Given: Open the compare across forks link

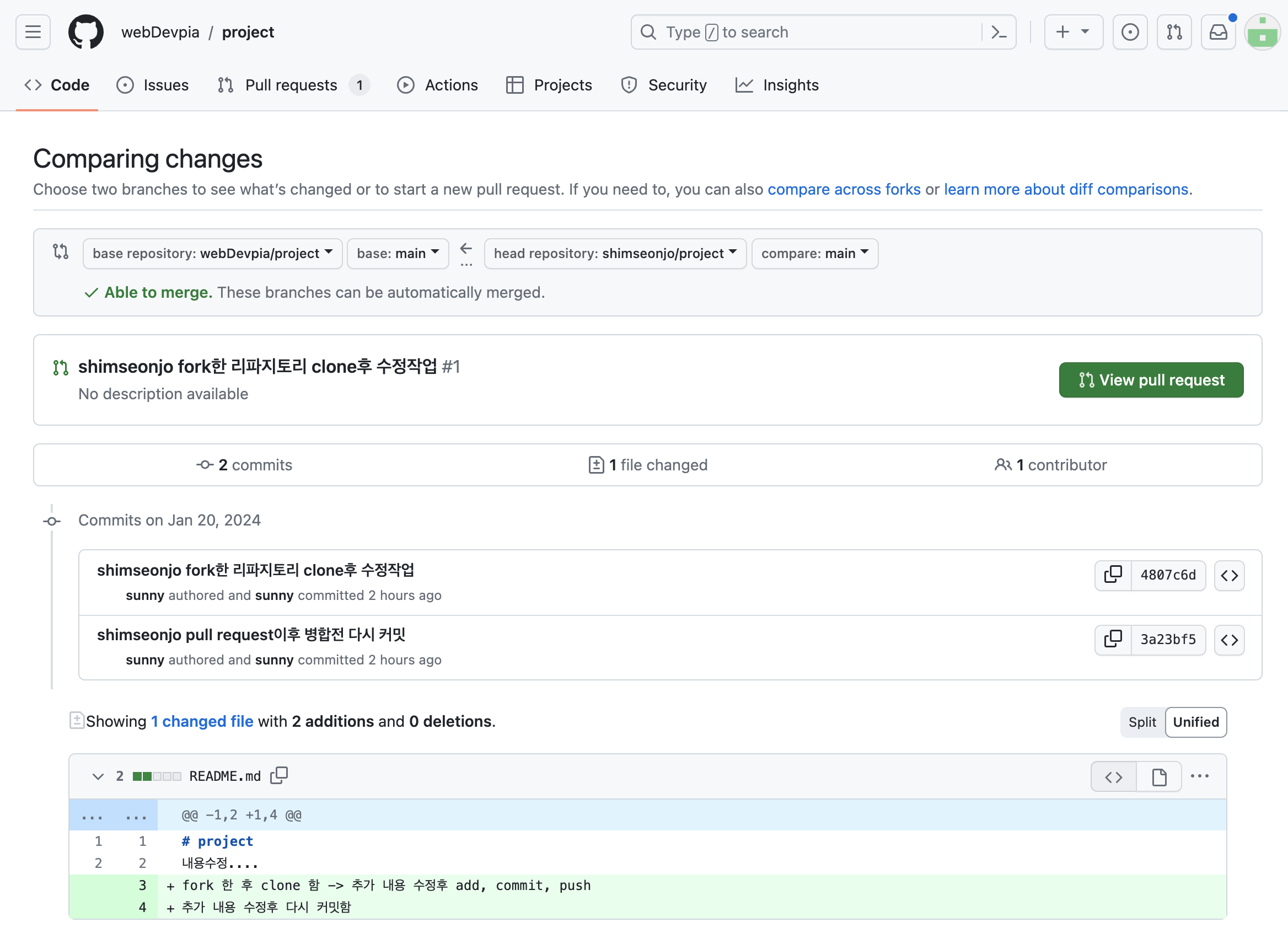Looking at the screenshot, I should pos(845,189).
